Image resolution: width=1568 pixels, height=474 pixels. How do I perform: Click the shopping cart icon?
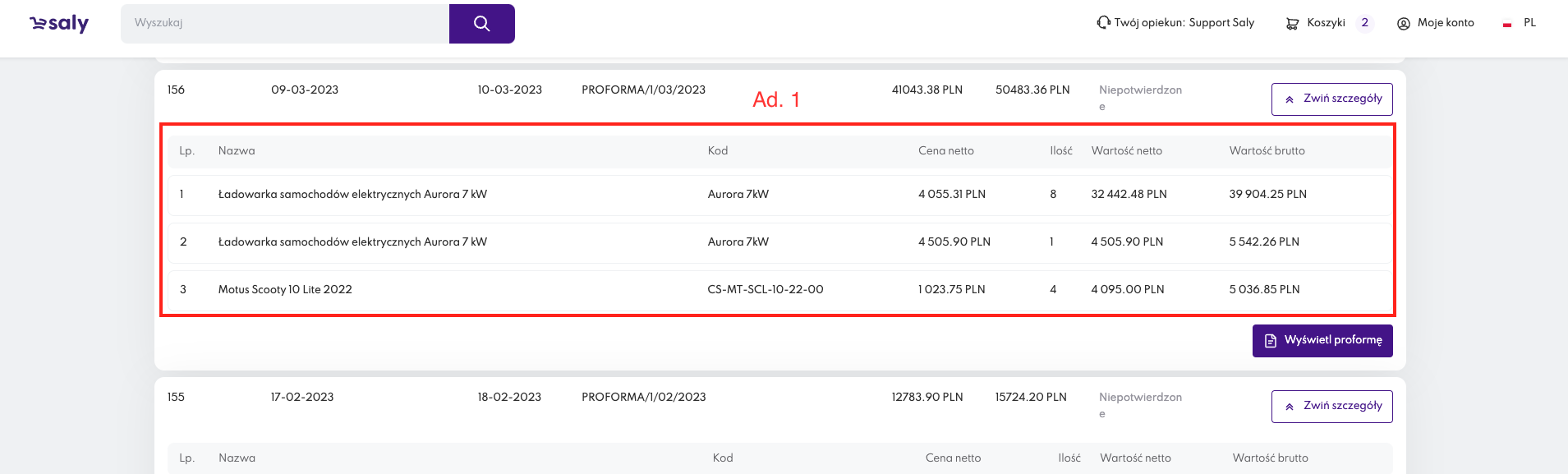point(1292,24)
